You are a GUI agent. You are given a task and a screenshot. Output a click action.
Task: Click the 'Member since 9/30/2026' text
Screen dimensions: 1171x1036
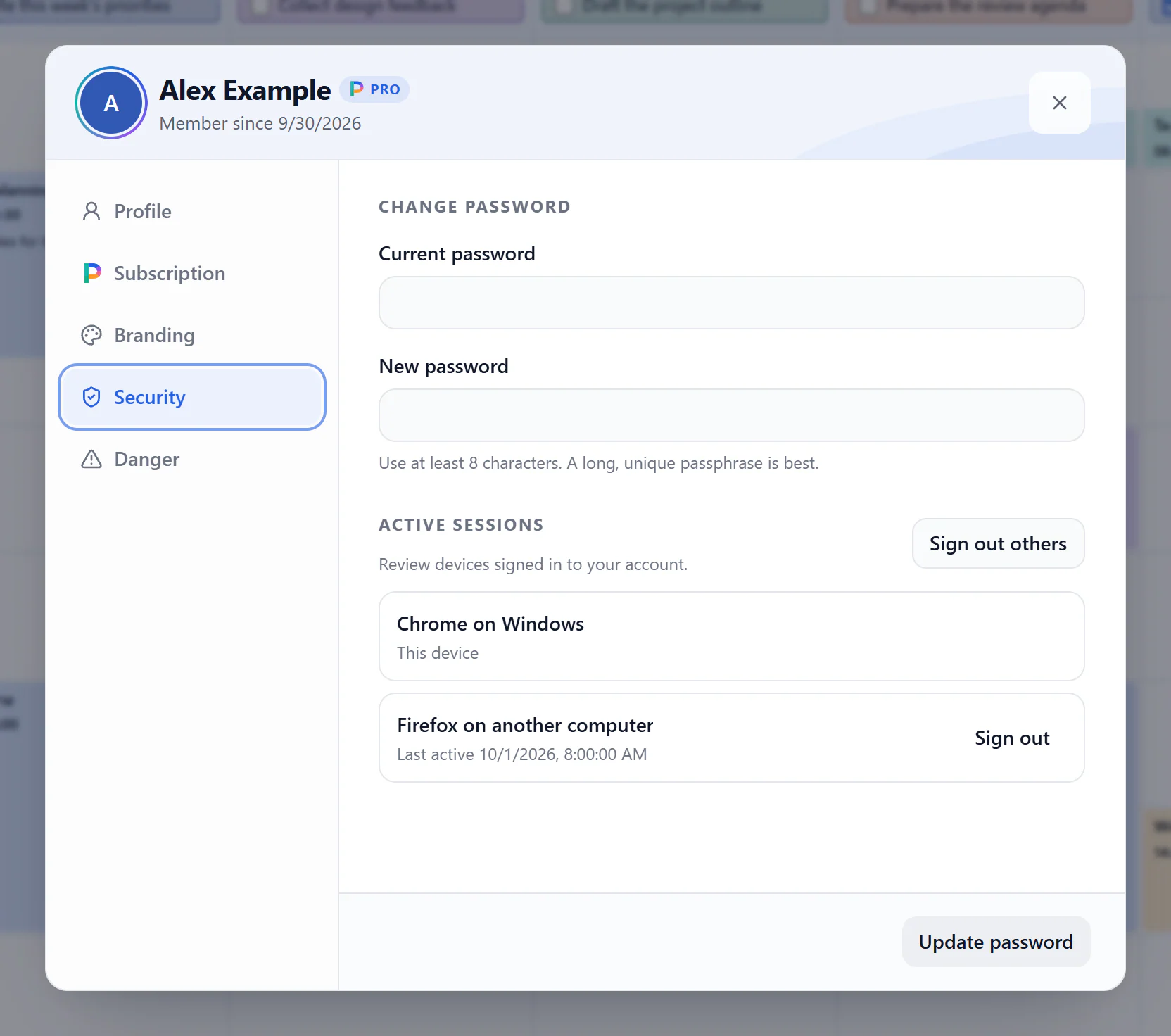pyautogui.click(x=260, y=123)
